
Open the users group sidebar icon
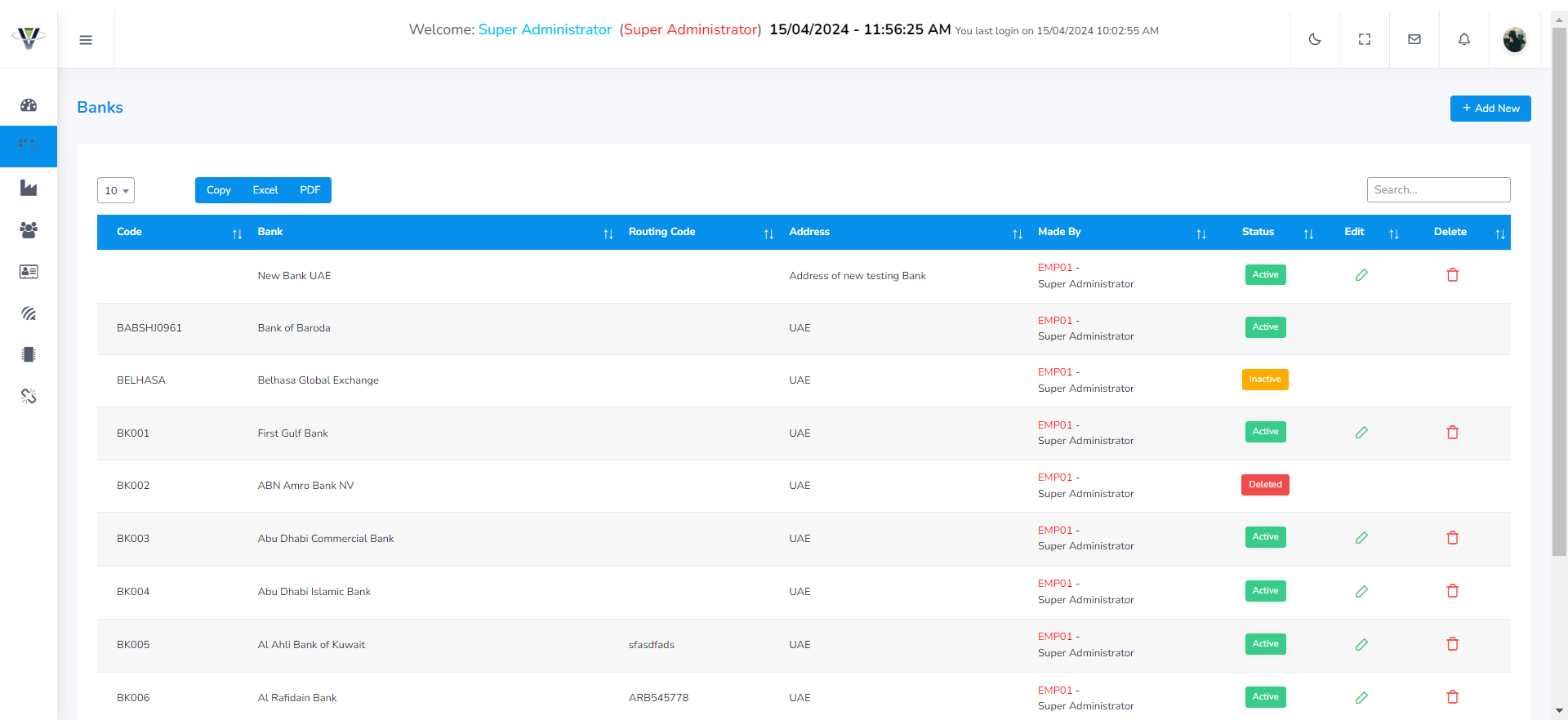coord(29,230)
